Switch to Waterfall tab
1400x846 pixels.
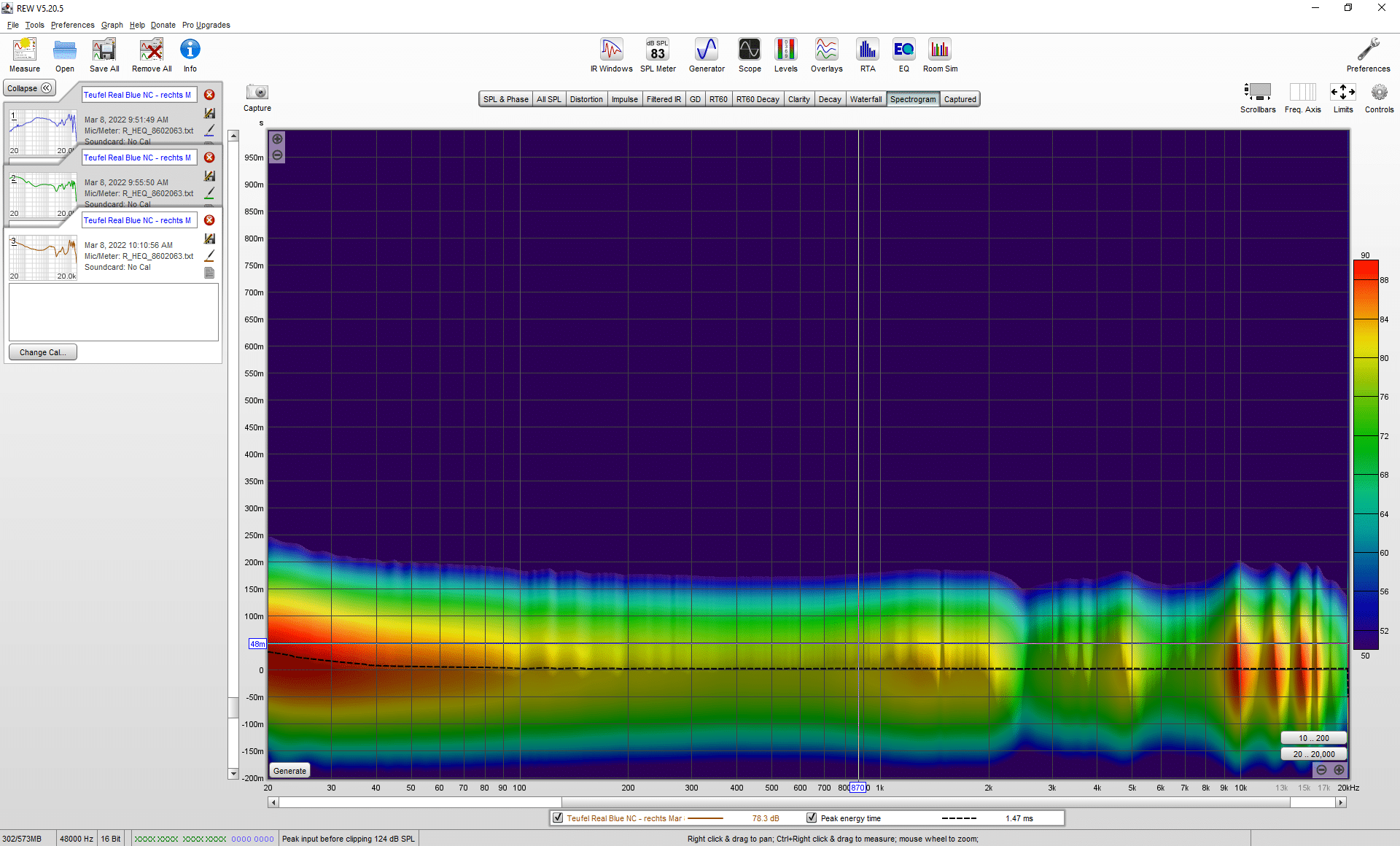[866, 99]
